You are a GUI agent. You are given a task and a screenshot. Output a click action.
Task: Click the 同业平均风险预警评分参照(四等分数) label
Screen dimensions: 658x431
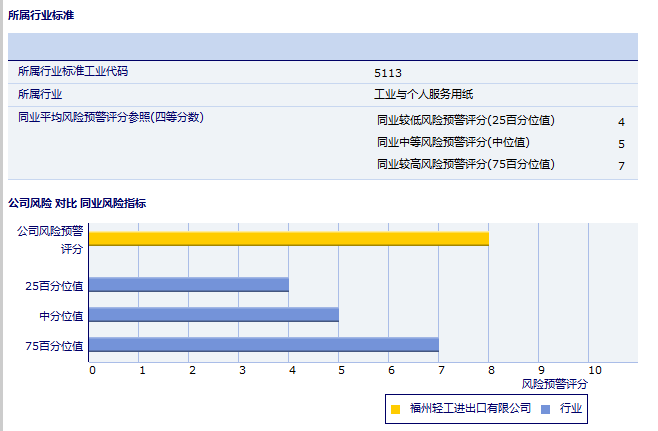(111, 117)
